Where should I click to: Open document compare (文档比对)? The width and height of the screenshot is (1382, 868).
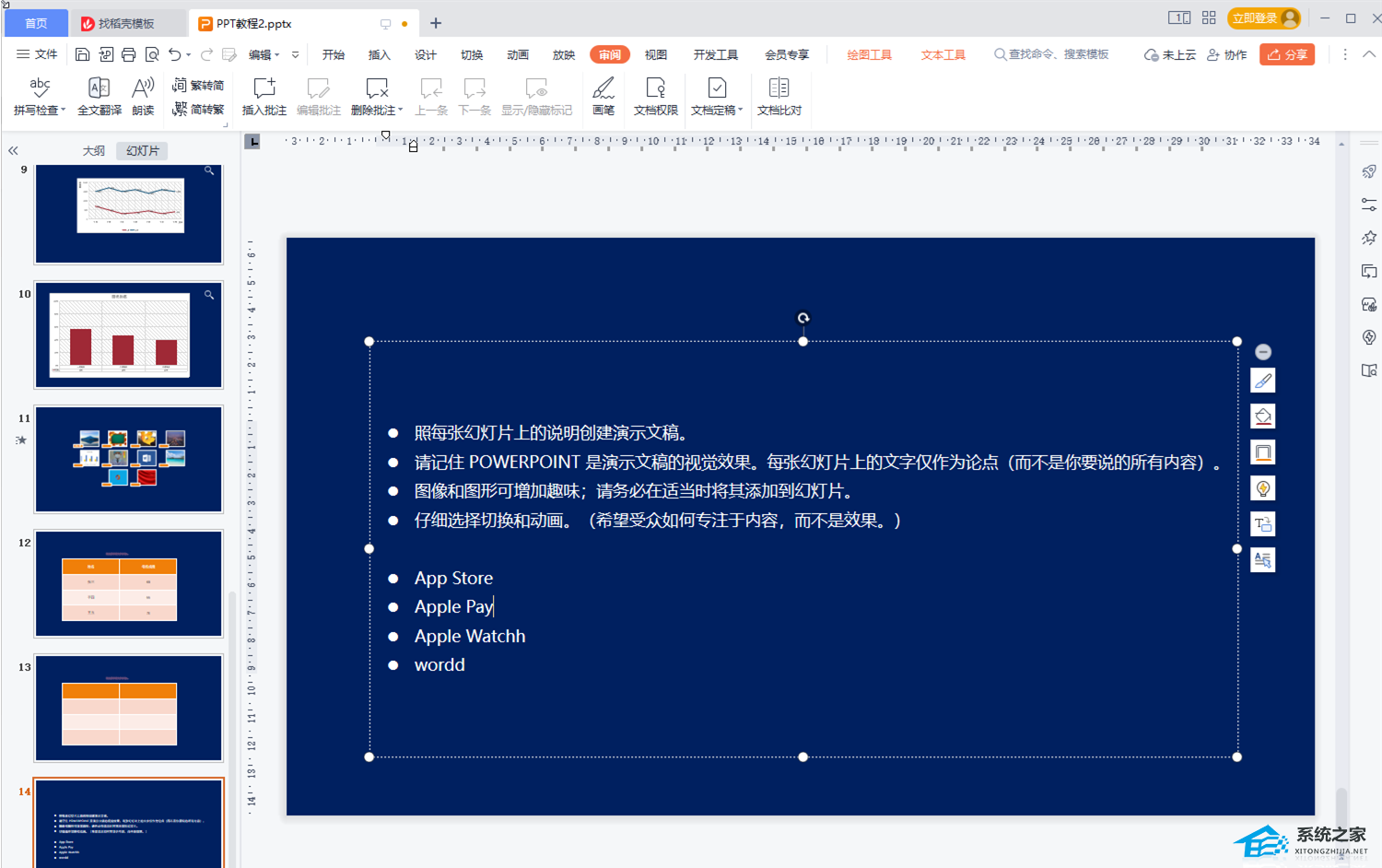[x=779, y=96]
